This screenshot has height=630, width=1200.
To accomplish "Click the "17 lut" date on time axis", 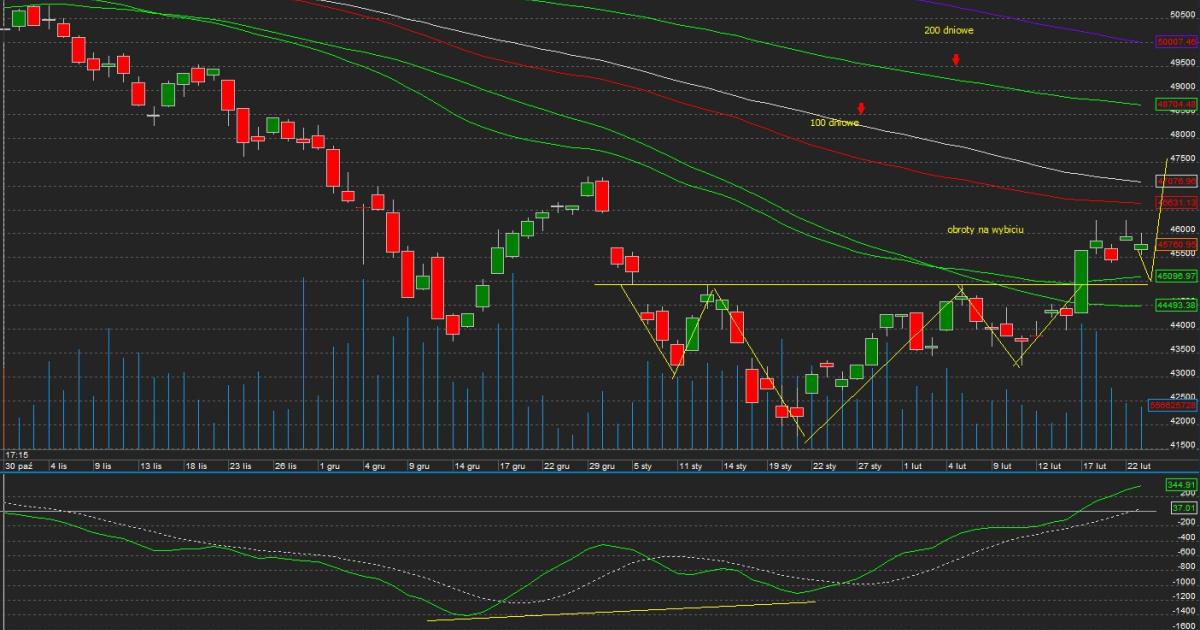I will click(1095, 466).
